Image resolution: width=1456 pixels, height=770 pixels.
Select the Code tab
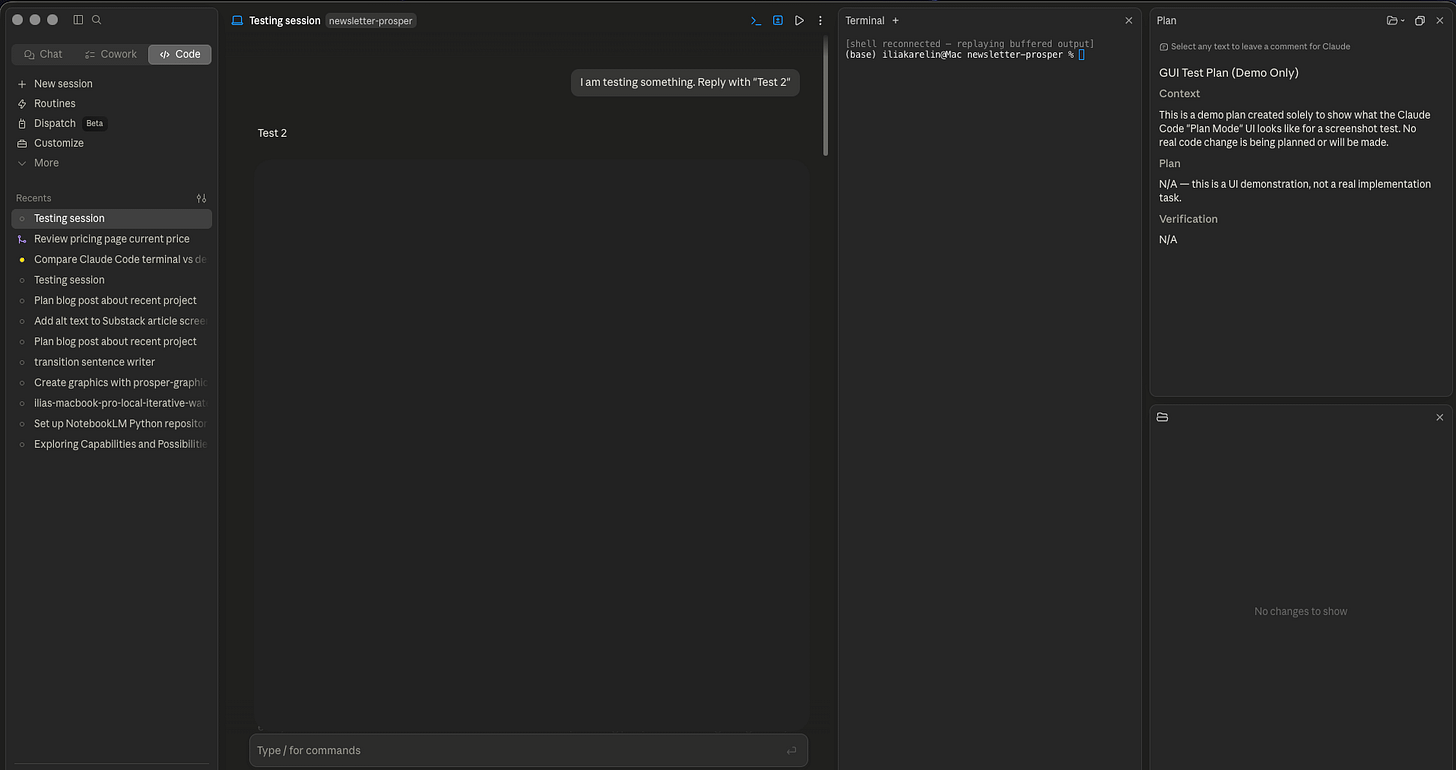pyautogui.click(x=180, y=54)
